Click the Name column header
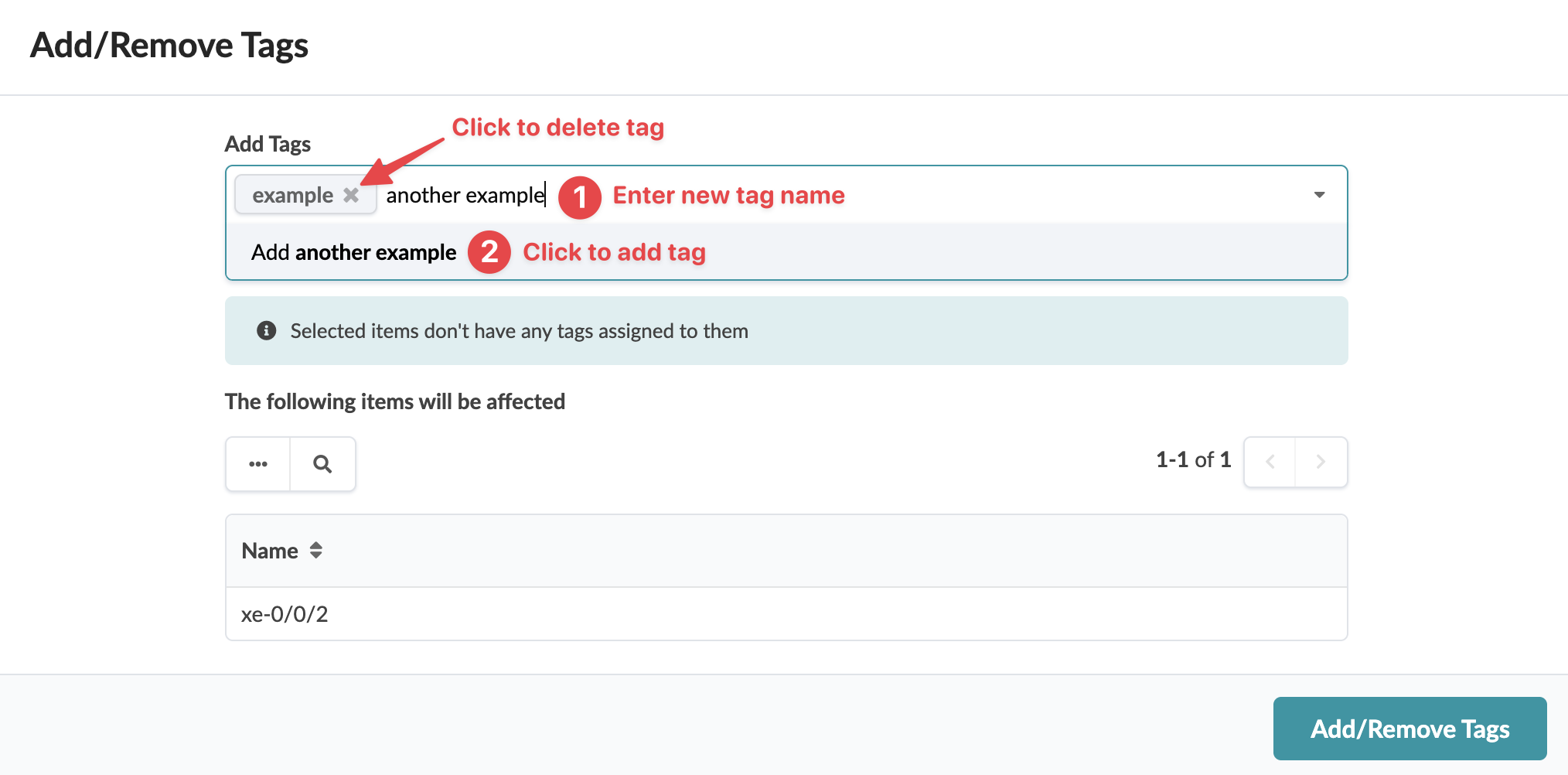The width and height of the screenshot is (1568, 775). point(270,551)
